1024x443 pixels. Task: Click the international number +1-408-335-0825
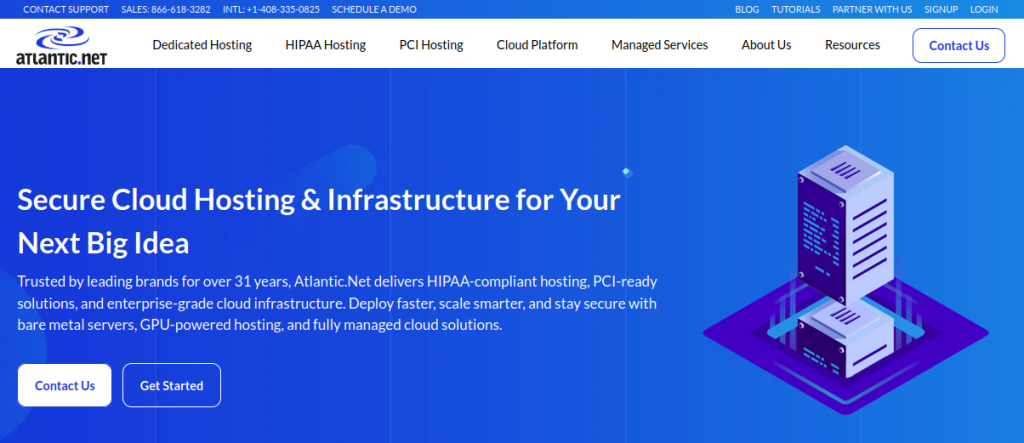[x=271, y=9]
